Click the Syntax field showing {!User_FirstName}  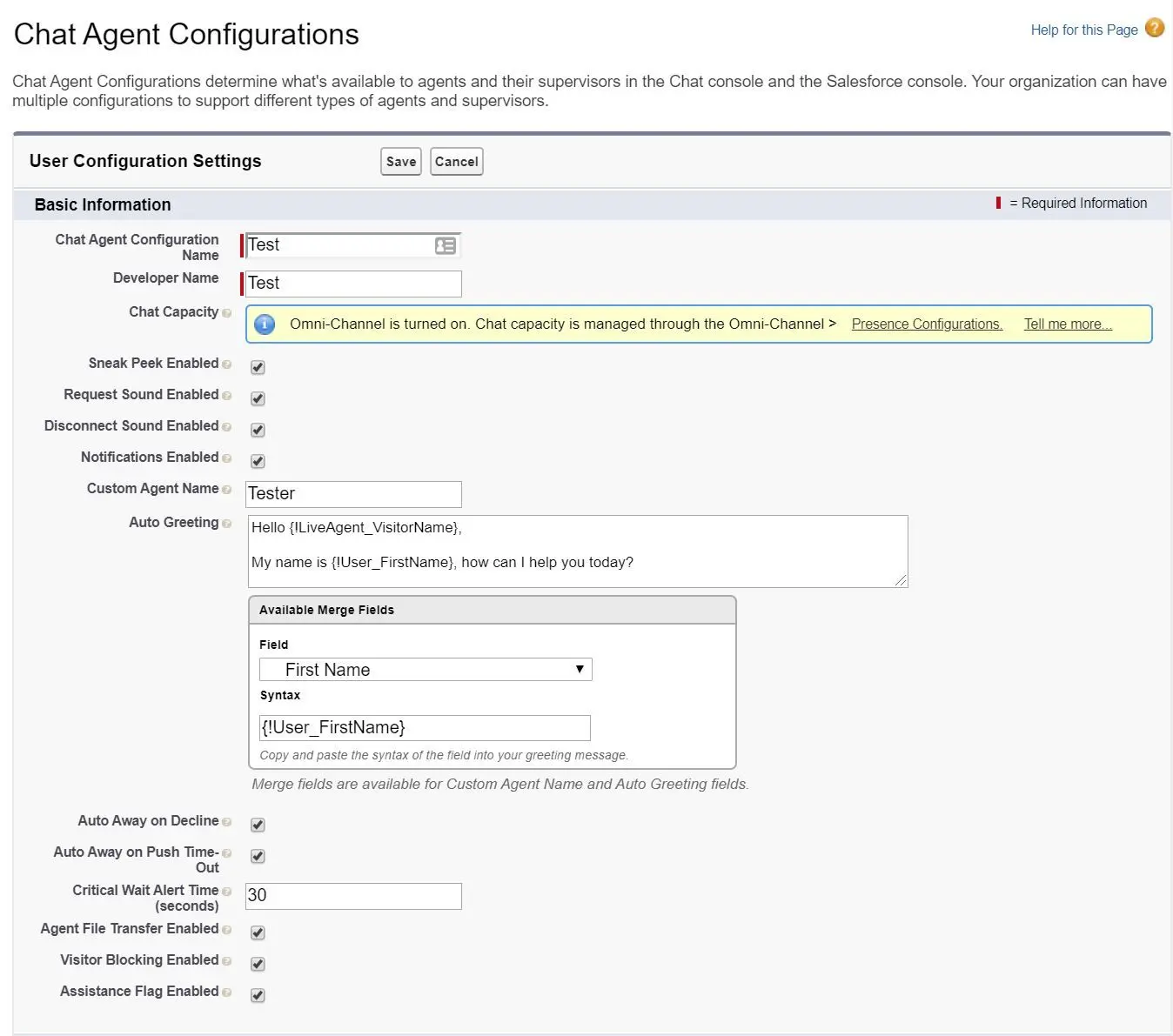(425, 728)
